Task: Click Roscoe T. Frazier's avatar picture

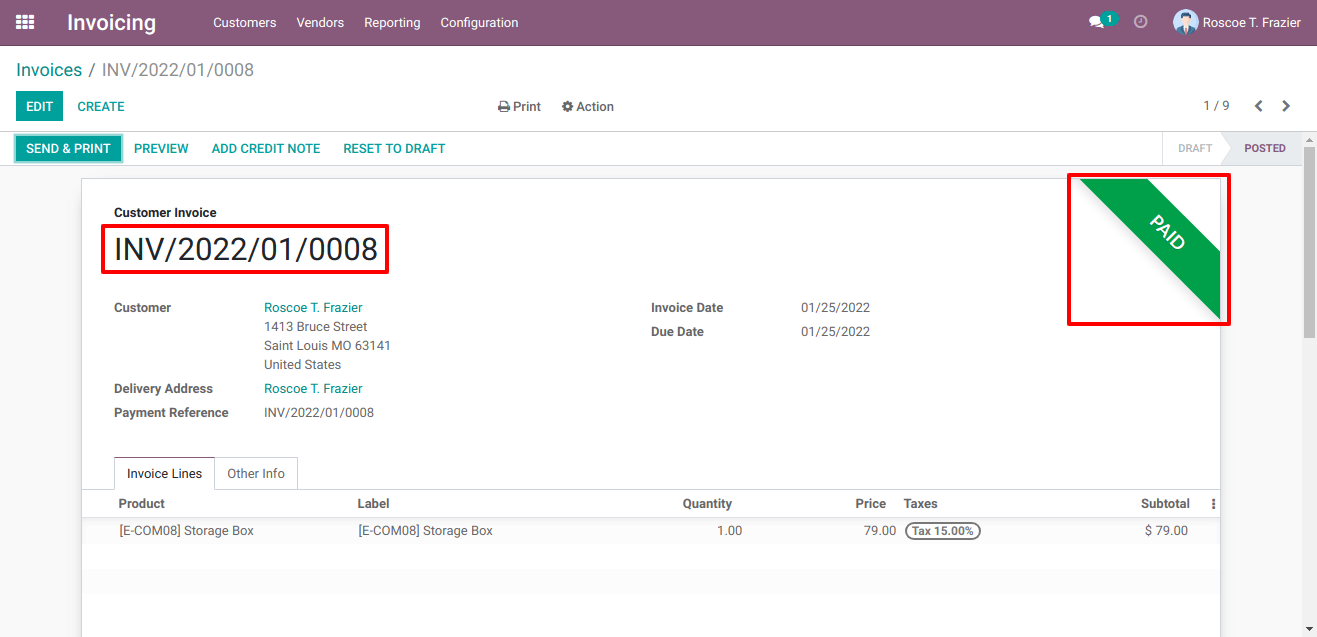Action: pyautogui.click(x=1185, y=22)
